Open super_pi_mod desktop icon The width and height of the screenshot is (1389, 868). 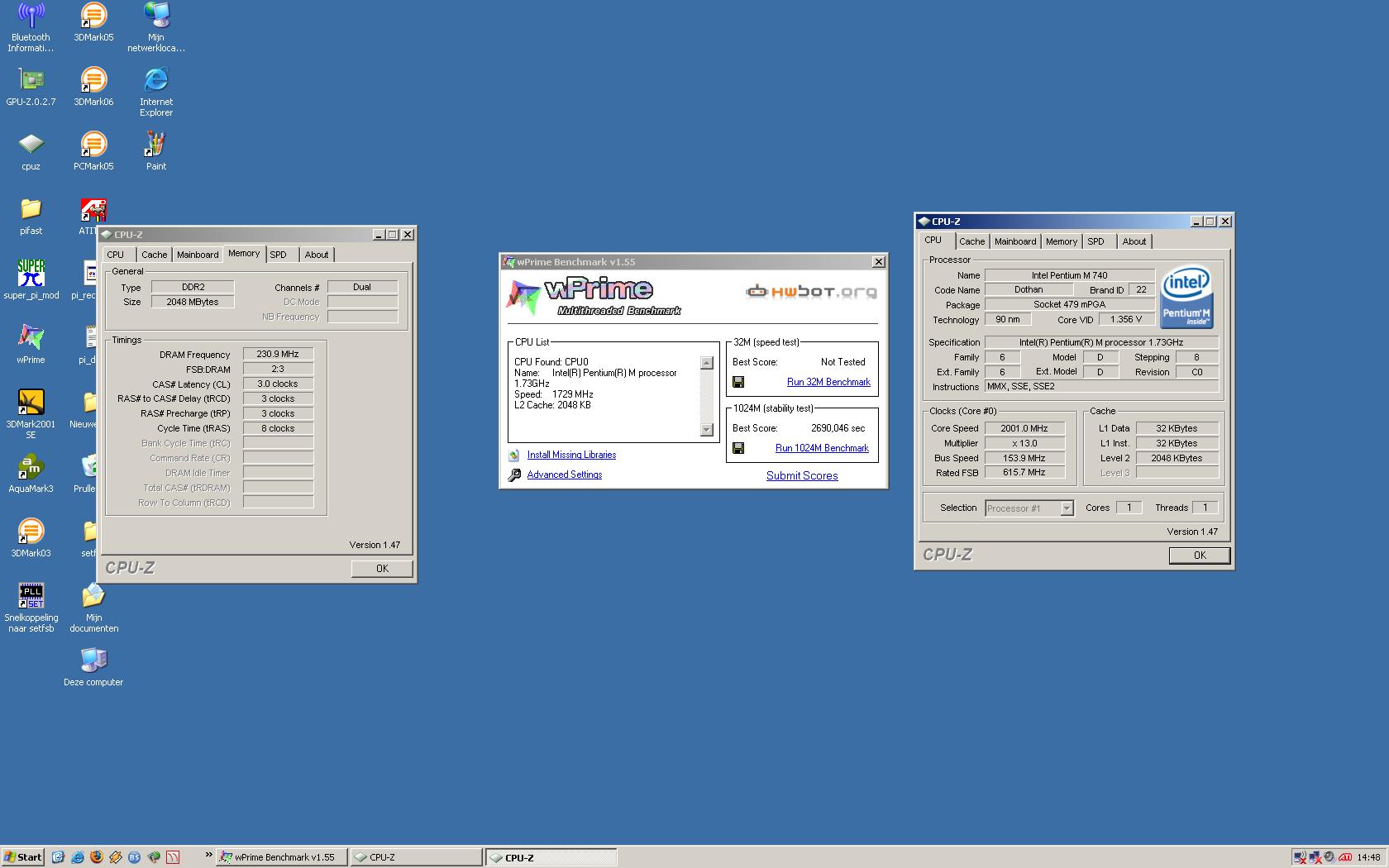pos(31,280)
